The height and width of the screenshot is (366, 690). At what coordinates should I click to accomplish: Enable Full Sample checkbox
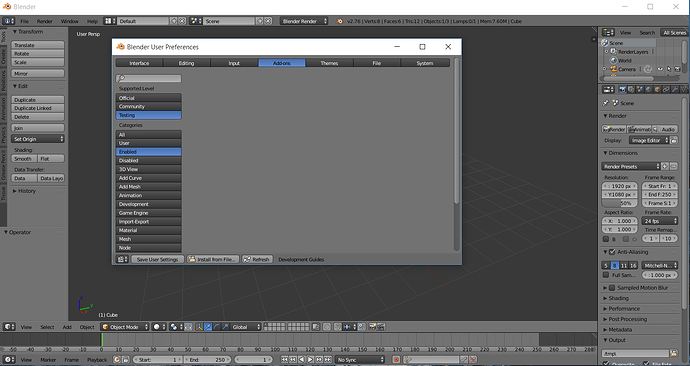(x=606, y=275)
